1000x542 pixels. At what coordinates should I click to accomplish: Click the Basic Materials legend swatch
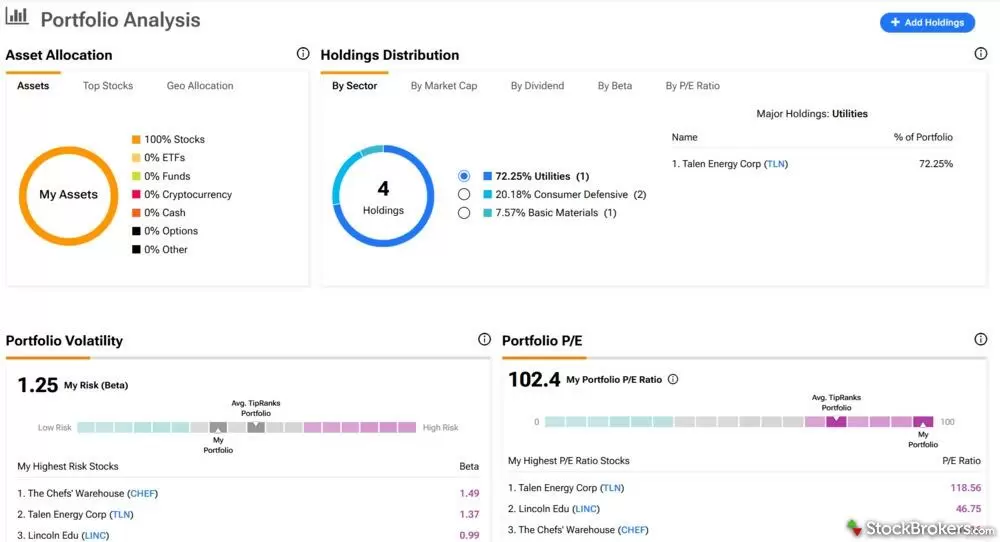click(487, 213)
